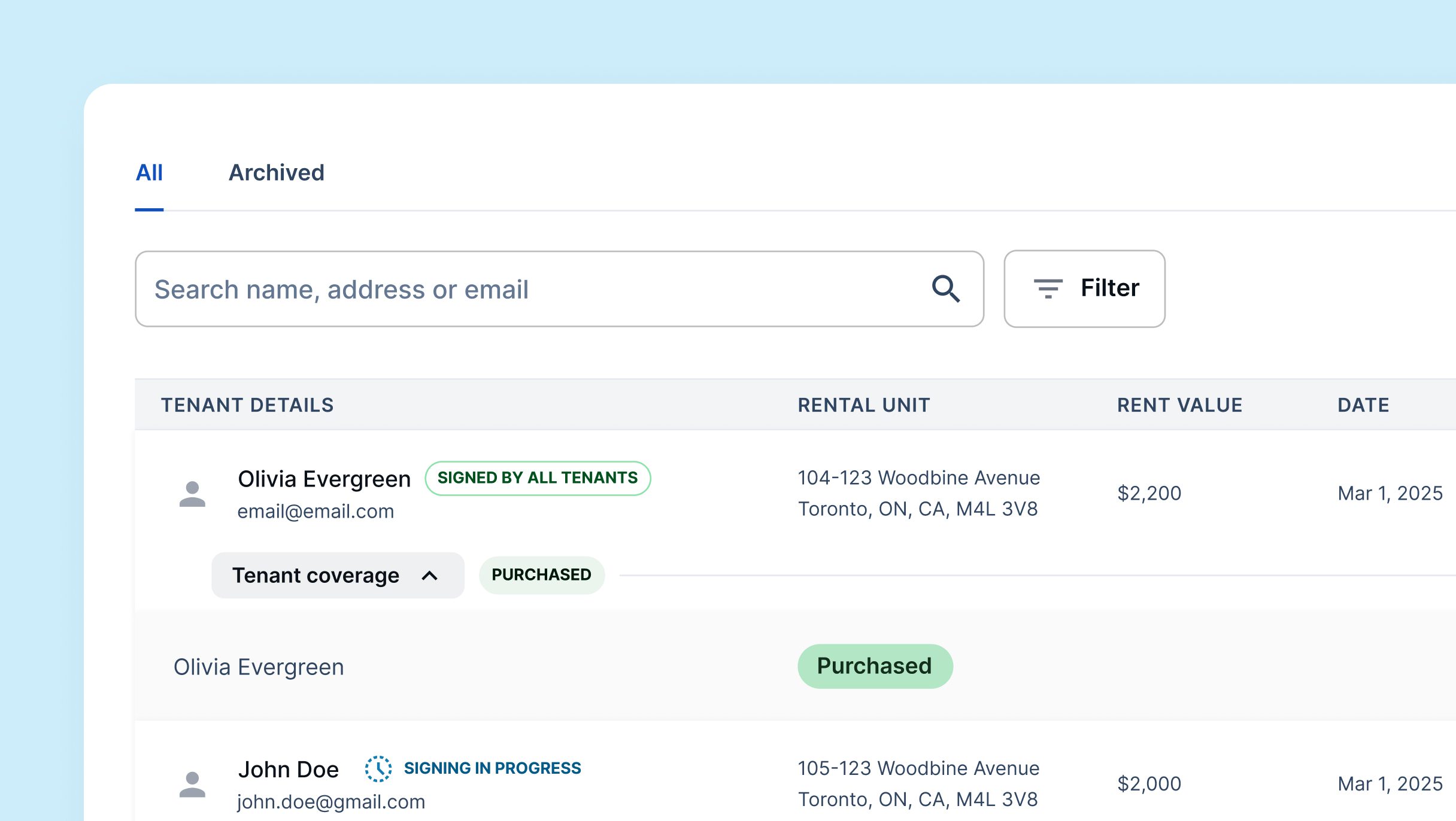Click the Signed By All Tenants badge

537,478
